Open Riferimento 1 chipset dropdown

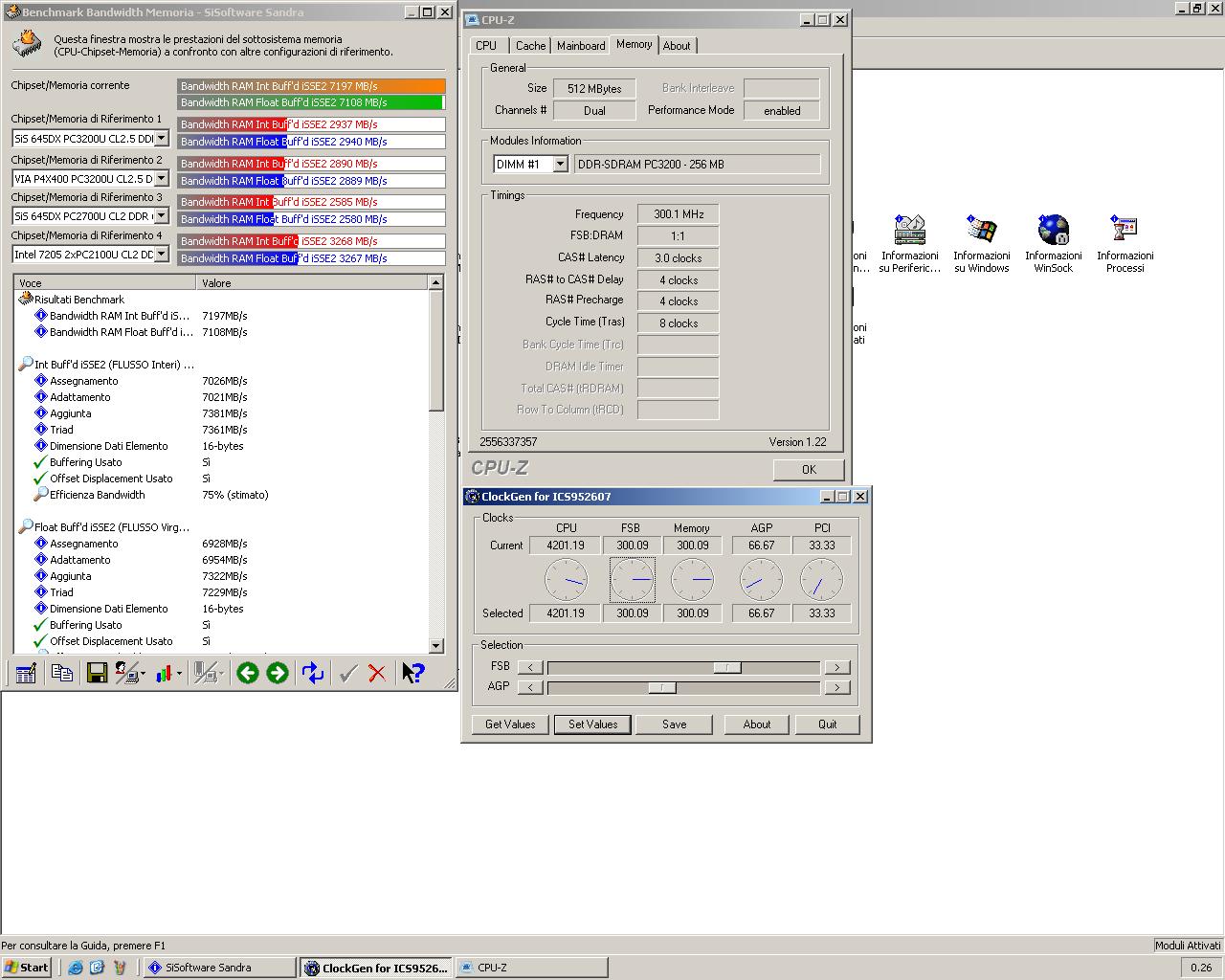point(161,139)
